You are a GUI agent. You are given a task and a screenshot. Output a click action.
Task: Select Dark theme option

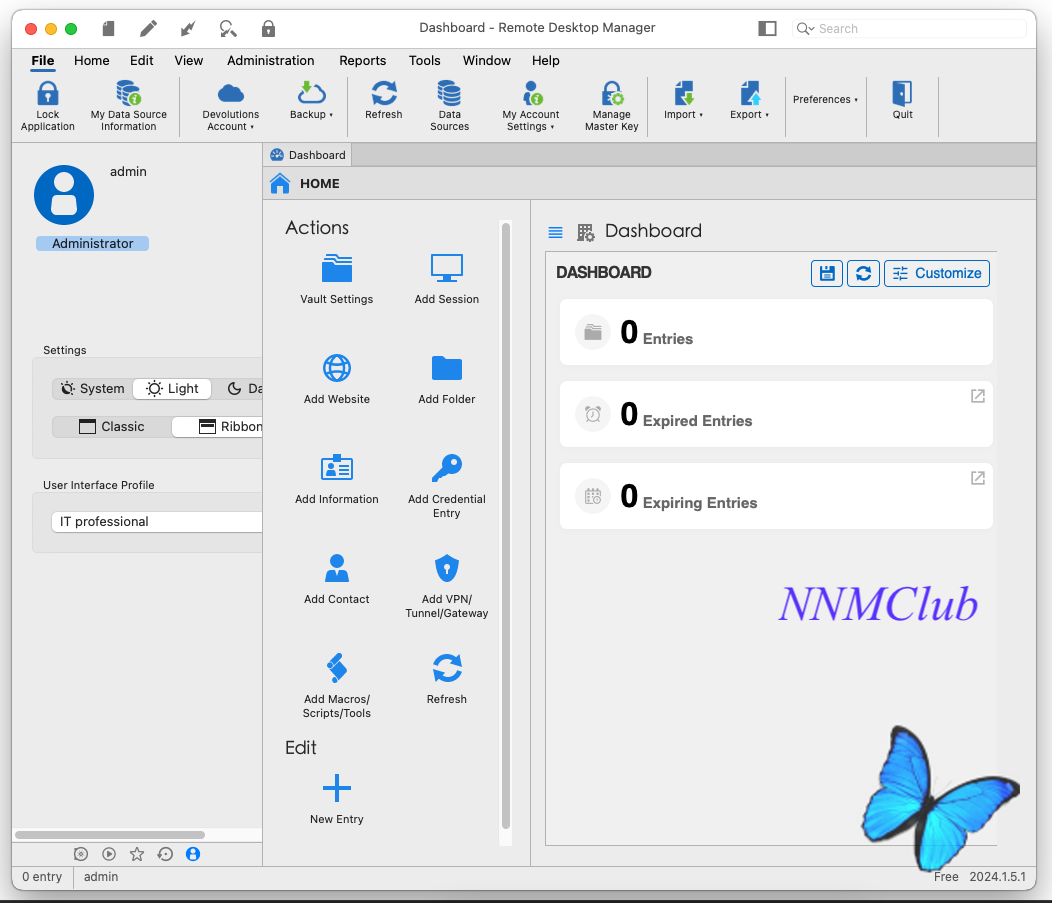coord(244,388)
